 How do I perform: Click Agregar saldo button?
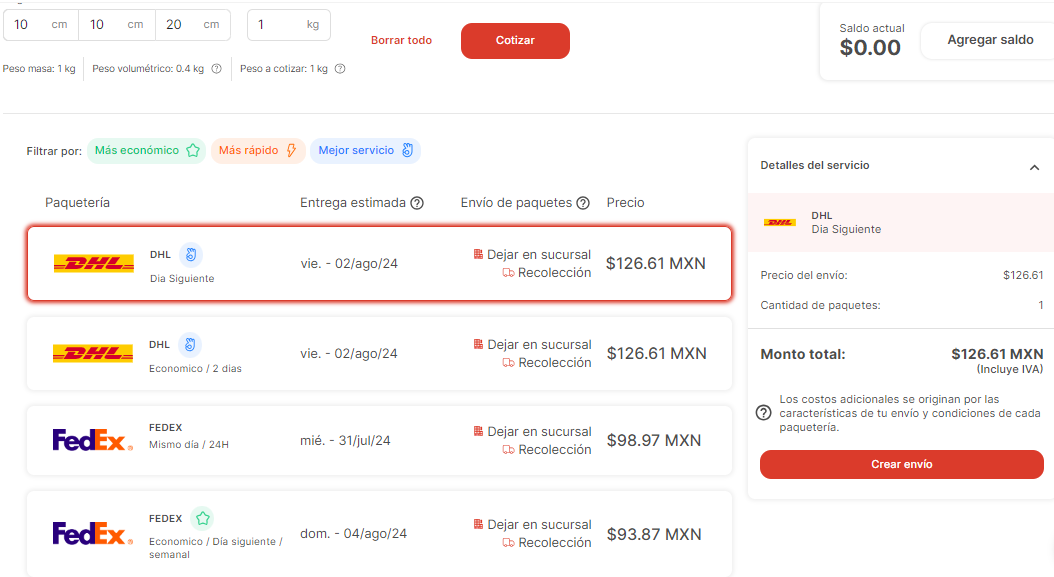pos(989,40)
